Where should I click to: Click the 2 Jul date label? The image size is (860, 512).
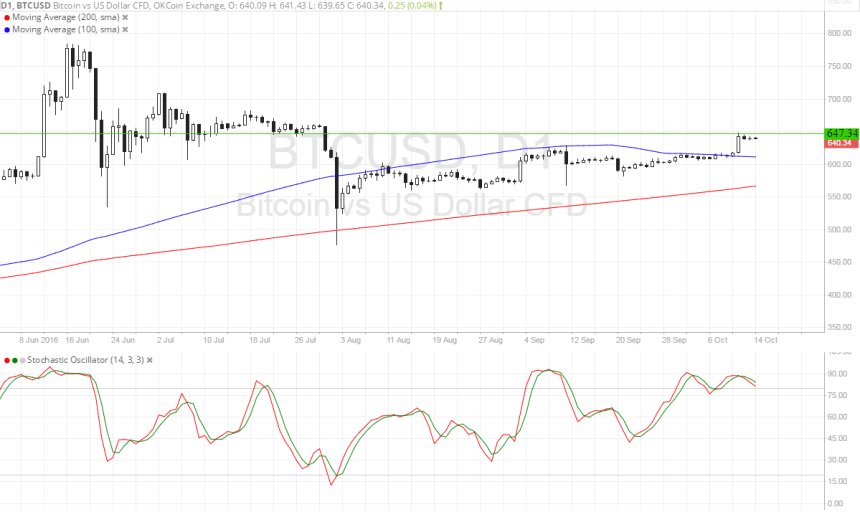tap(166, 340)
